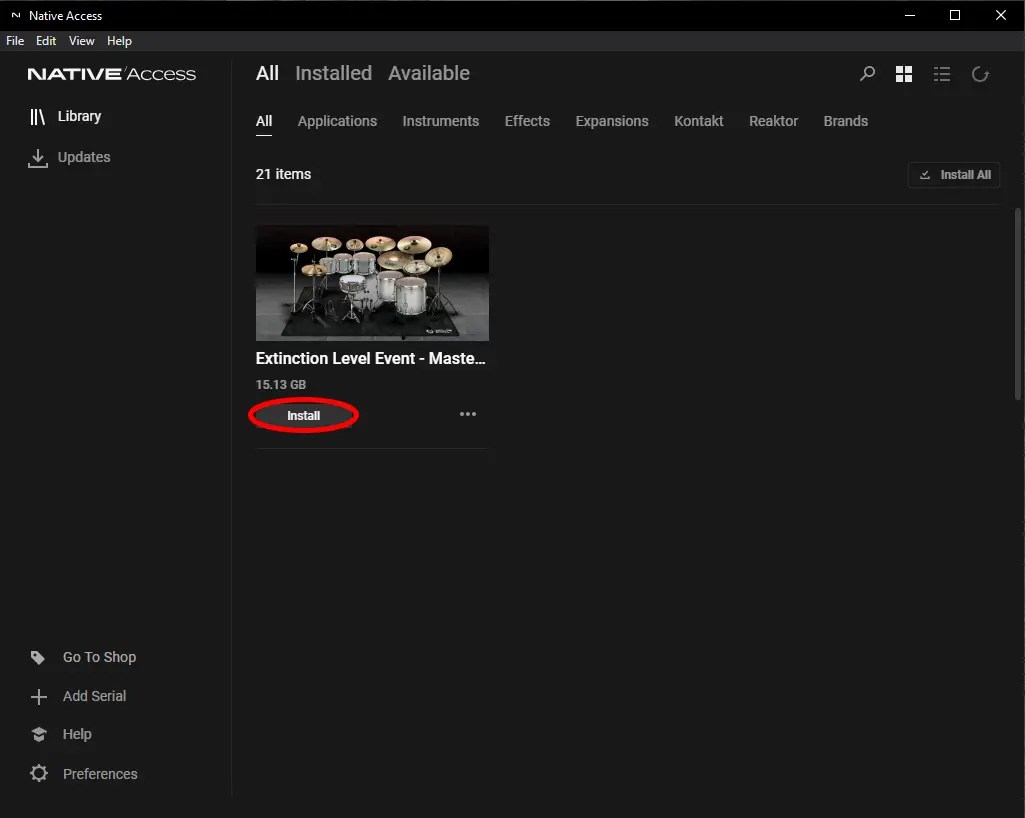This screenshot has width=1025, height=818.
Task: Switch to the Brands tab
Action: [845, 121]
